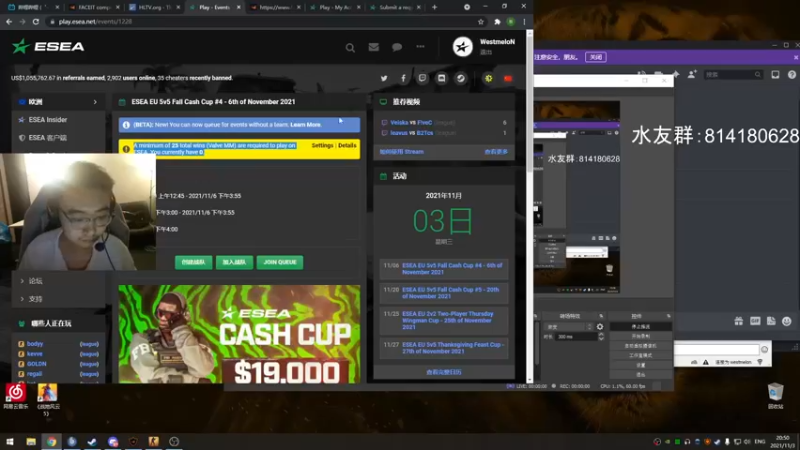Open ESEA 客户端 in the sidebar

(x=47, y=138)
